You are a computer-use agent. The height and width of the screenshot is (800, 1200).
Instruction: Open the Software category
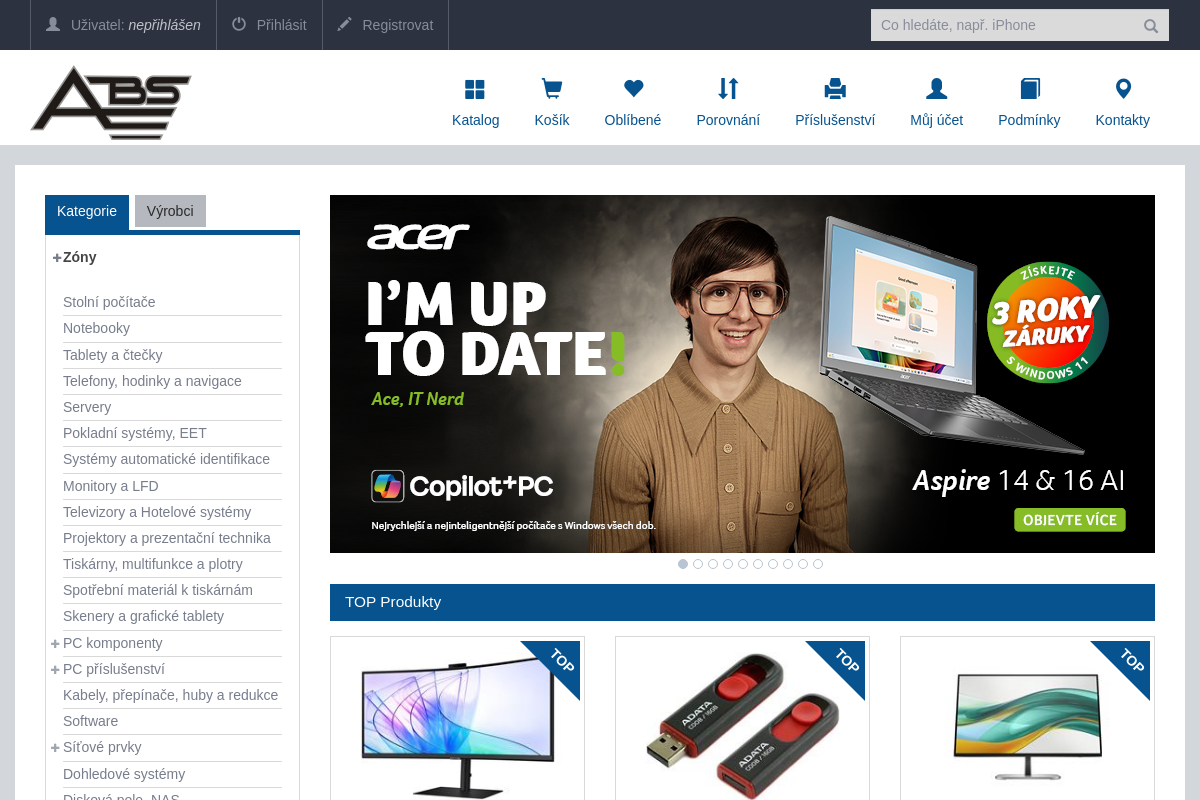coord(90,721)
